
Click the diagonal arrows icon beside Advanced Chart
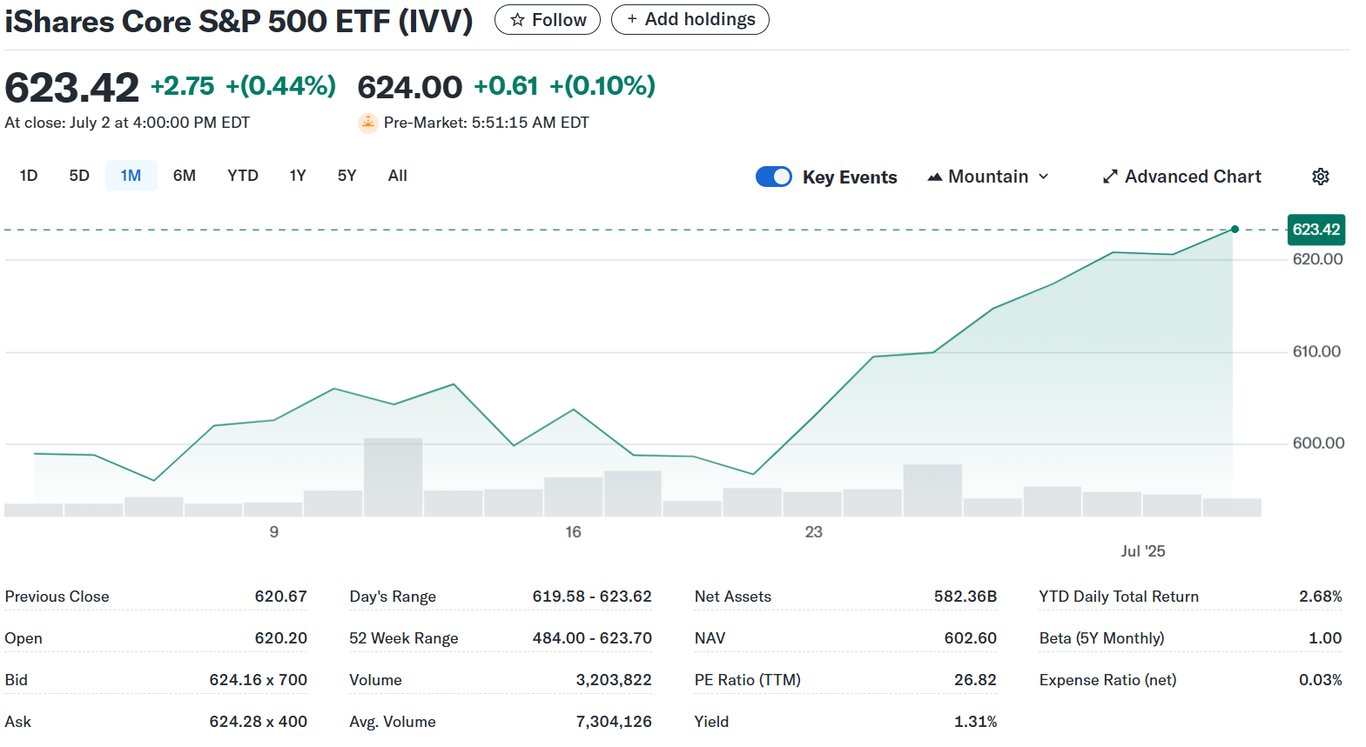click(1110, 176)
